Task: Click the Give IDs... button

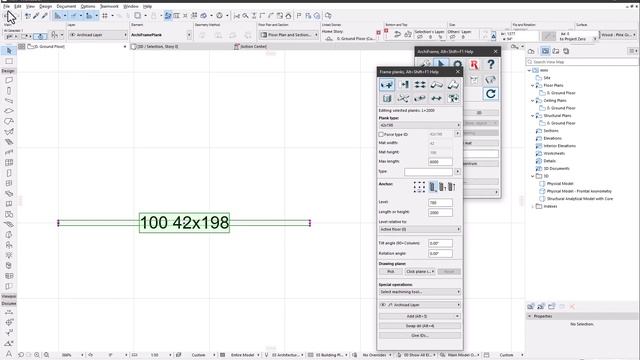Action: [x=420, y=336]
